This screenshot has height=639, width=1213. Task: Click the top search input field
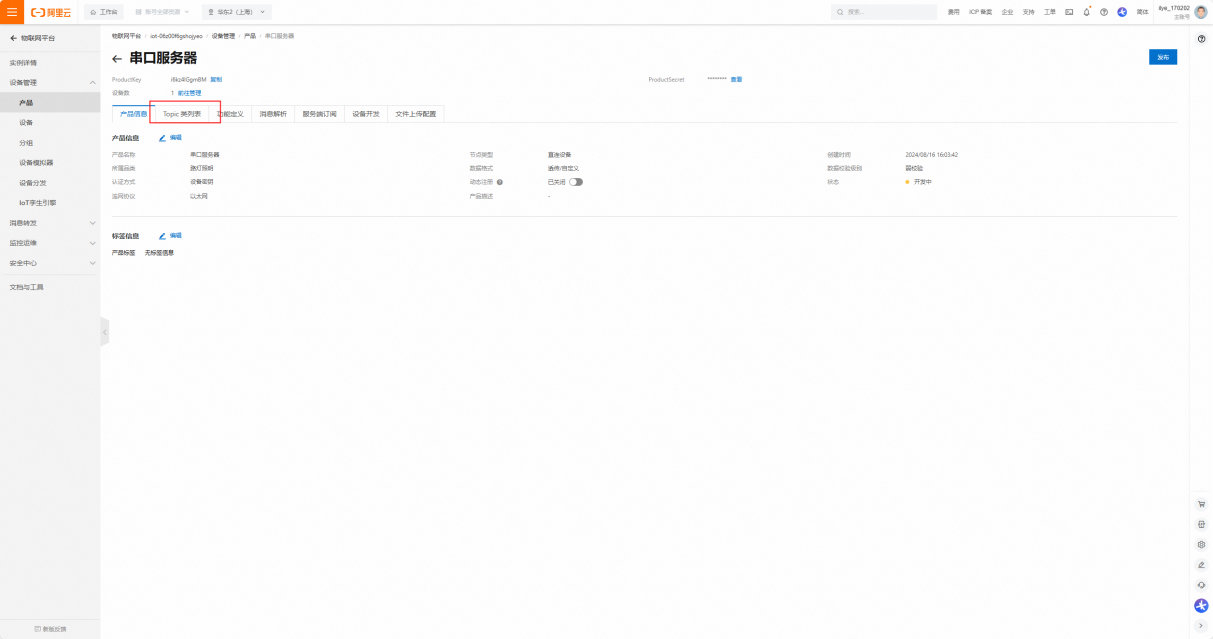pyautogui.click(x=885, y=12)
